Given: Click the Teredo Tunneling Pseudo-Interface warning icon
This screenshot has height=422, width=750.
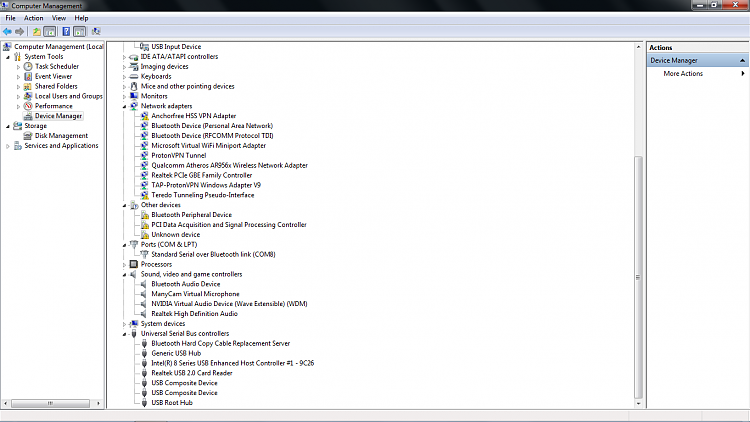Looking at the screenshot, I should [x=144, y=195].
